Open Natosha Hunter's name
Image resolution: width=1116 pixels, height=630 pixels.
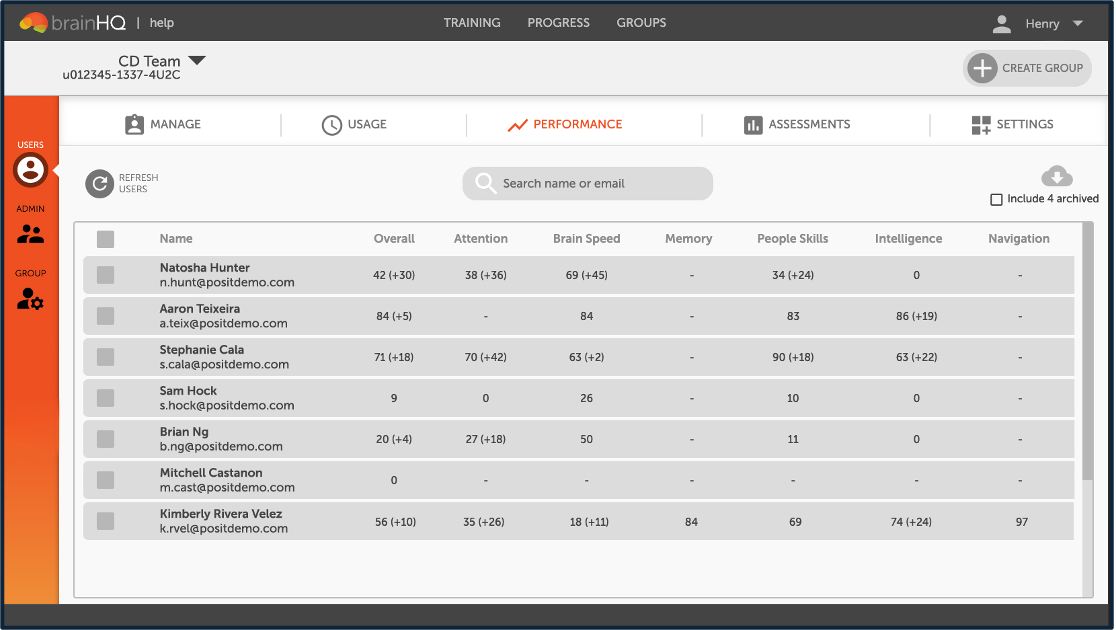coord(204,268)
